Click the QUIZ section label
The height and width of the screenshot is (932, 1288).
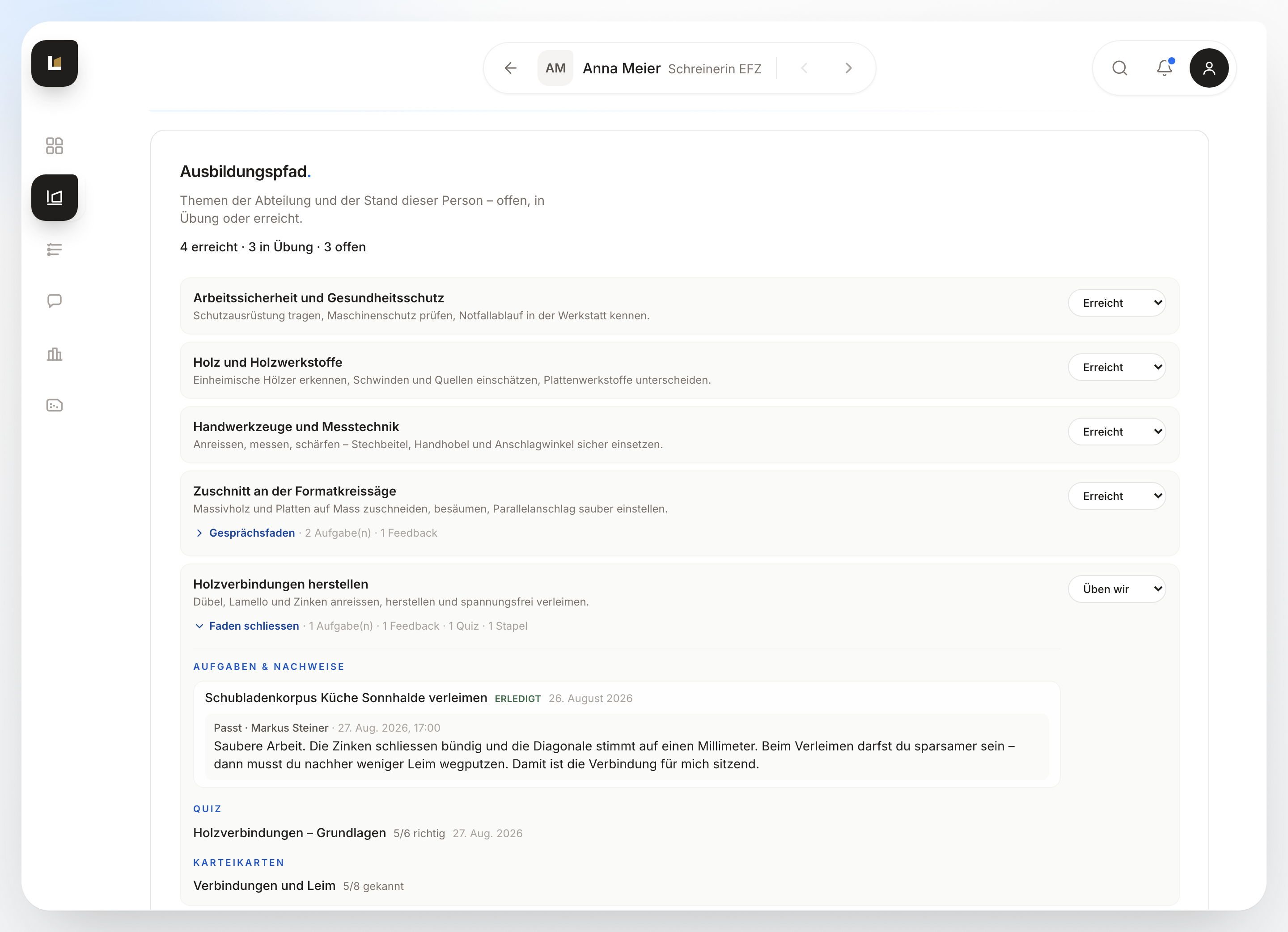click(207, 809)
